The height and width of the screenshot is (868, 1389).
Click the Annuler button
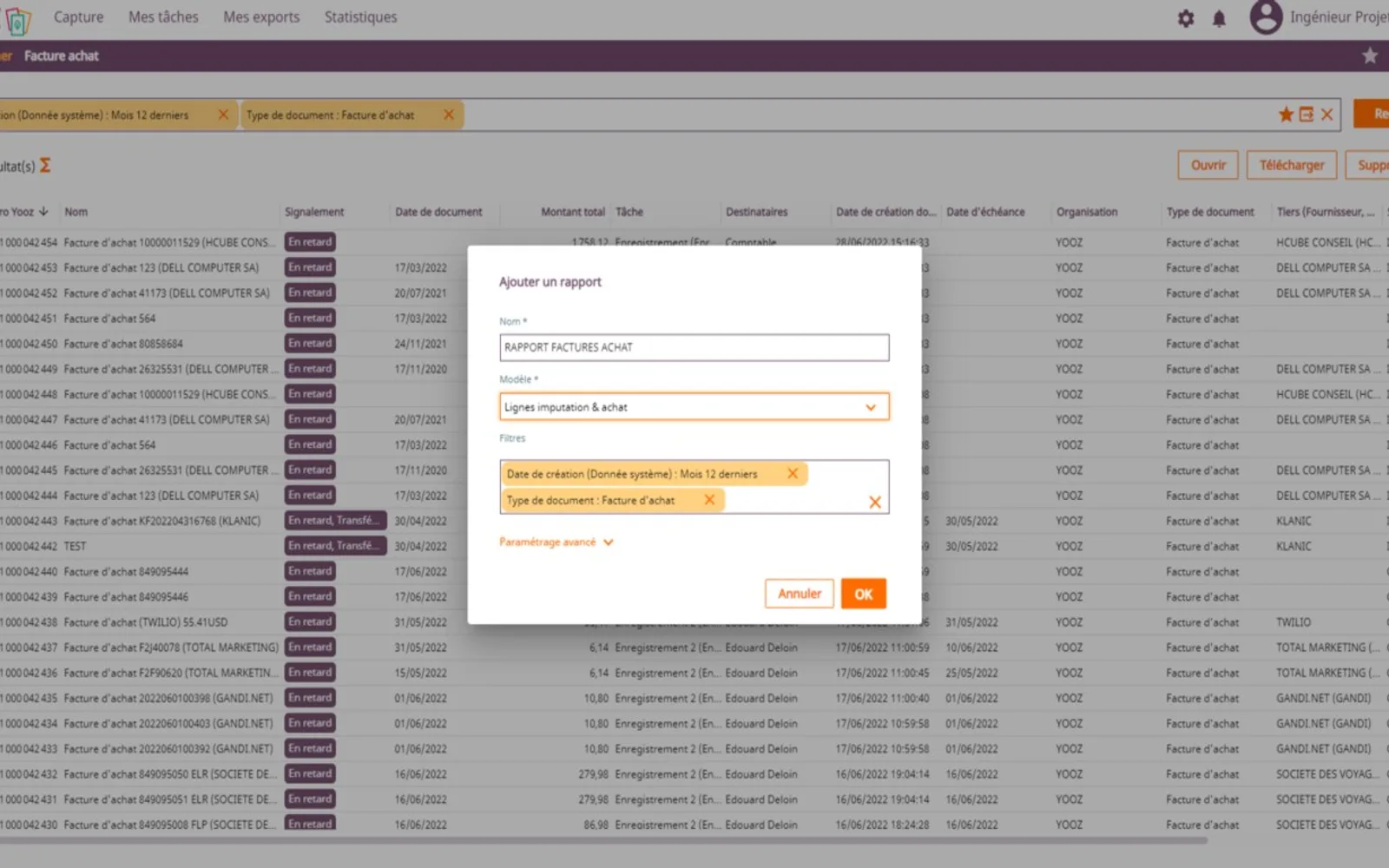tap(800, 594)
